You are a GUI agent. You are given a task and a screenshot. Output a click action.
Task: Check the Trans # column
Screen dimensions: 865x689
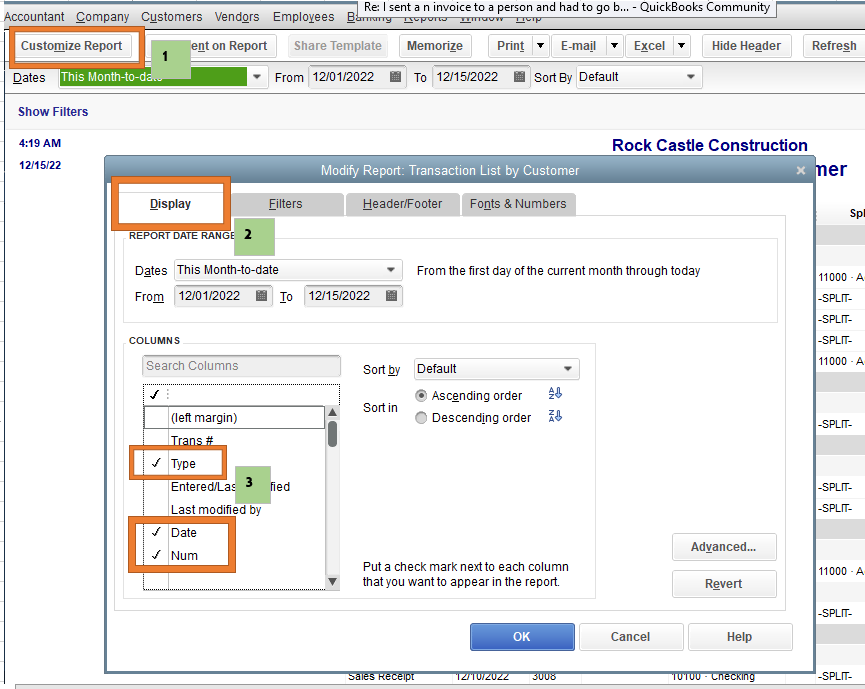click(x=156, y=440)
